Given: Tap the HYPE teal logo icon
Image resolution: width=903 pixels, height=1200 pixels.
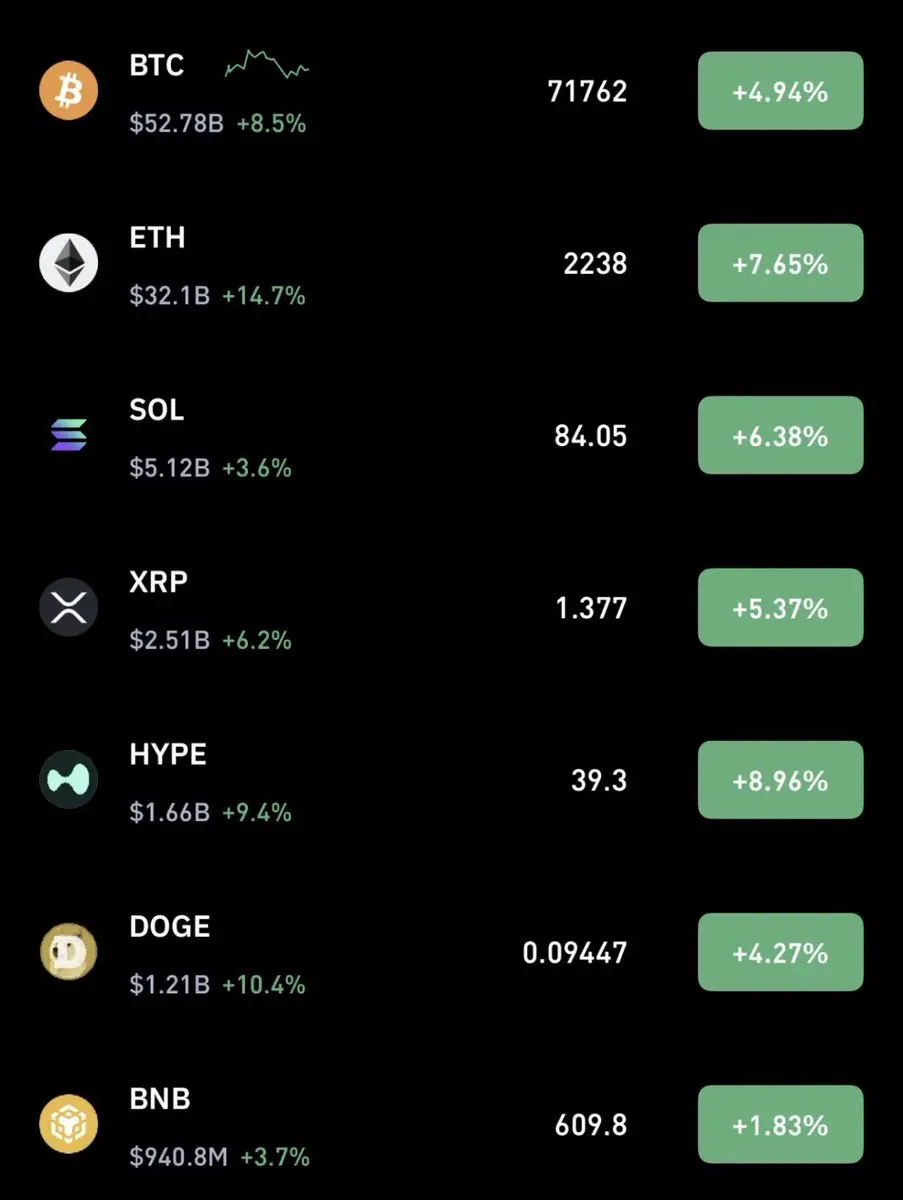Looking at the screenshot, I should [x=68, y=780].
